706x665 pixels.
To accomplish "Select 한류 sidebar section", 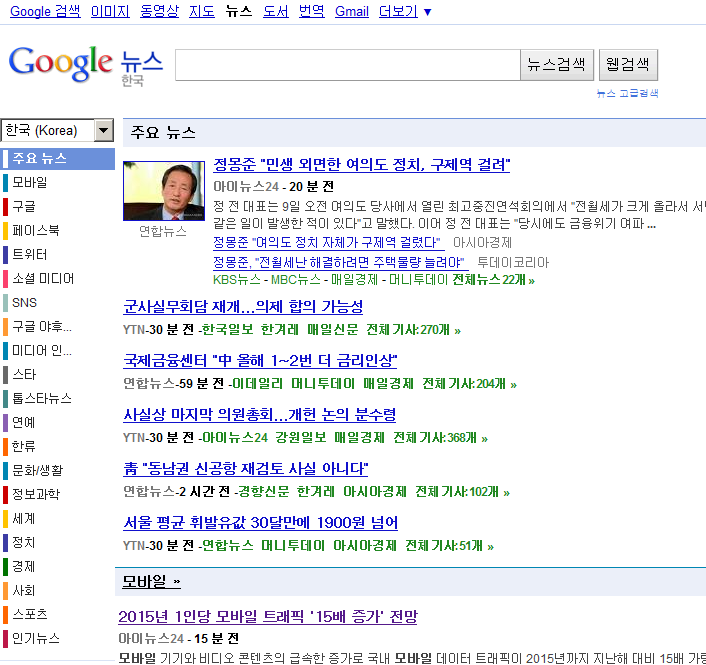I will click(x=23, y=446).
